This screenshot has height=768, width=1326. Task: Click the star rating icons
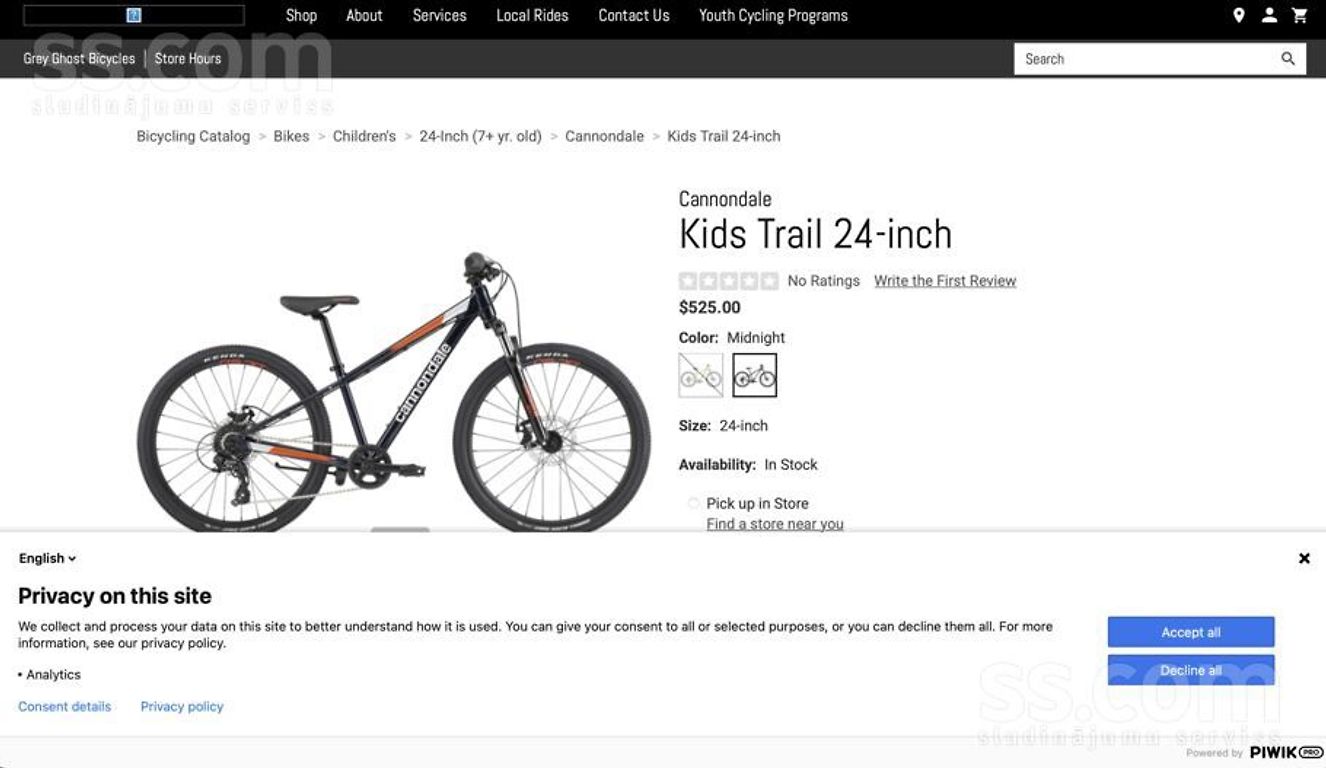[x=728, y=281]
